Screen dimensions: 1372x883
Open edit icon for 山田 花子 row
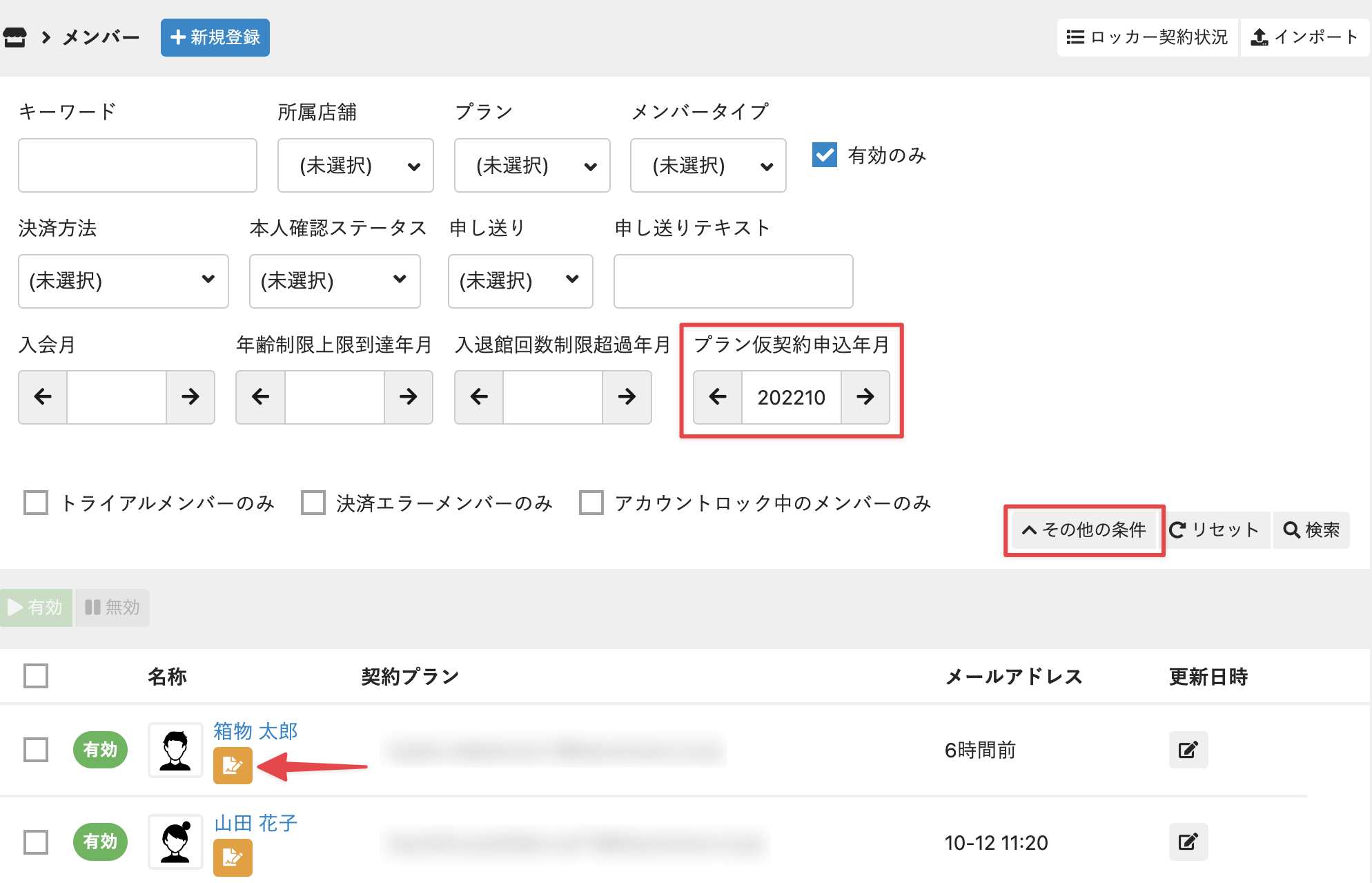click(x=1188, y=842)
